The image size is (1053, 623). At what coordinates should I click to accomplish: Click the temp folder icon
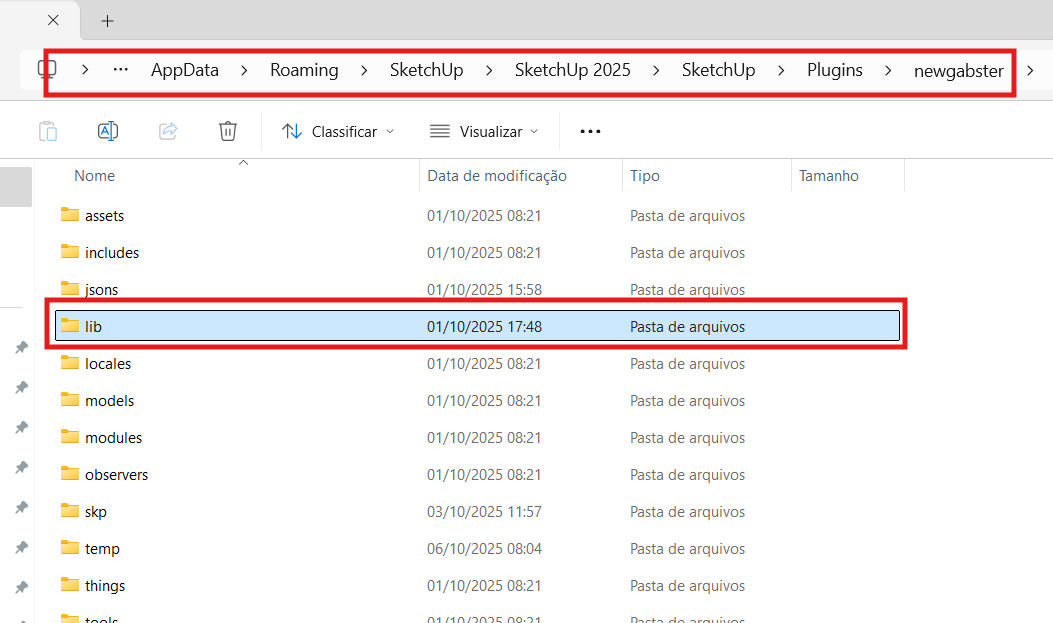[x=70, y=548]
